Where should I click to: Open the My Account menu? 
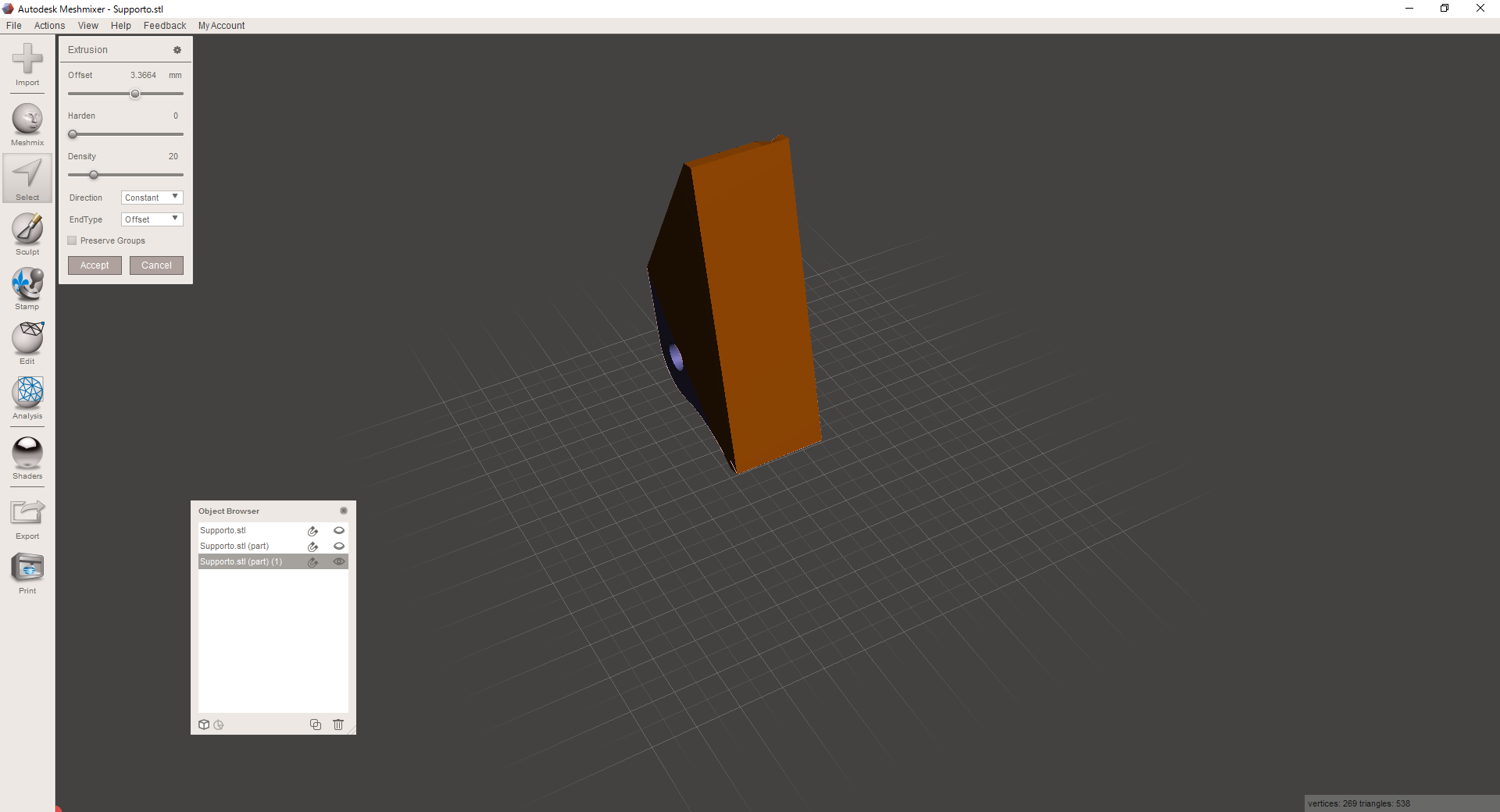(x=221, y=26)
